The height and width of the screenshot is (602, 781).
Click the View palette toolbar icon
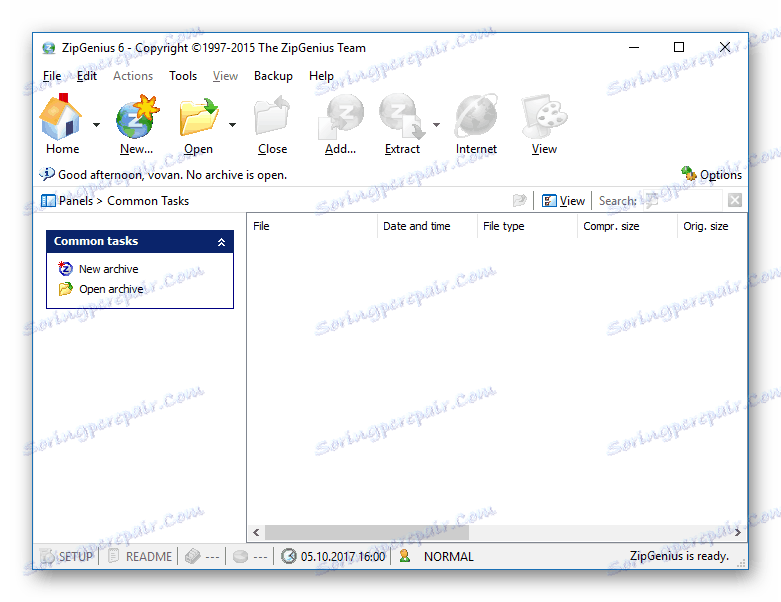click(544, 117)
